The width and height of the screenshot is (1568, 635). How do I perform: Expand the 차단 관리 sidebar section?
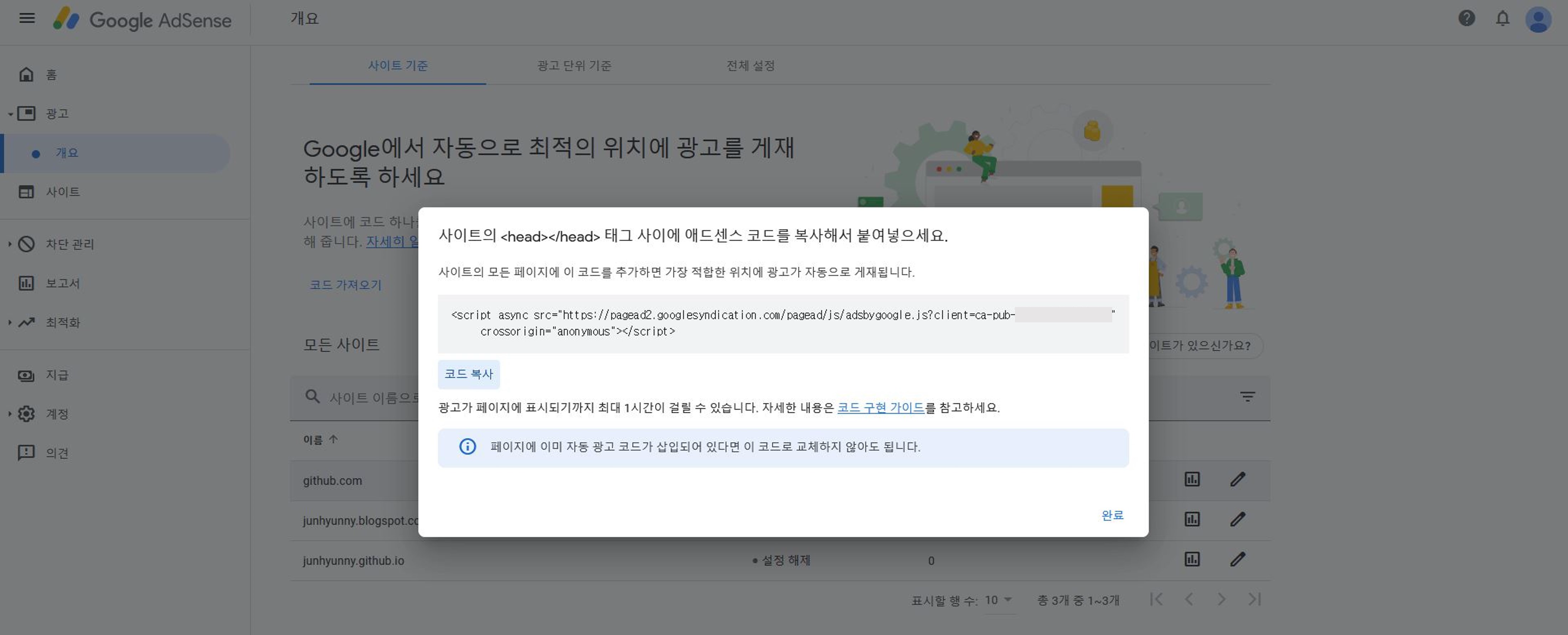coord(69,244)
